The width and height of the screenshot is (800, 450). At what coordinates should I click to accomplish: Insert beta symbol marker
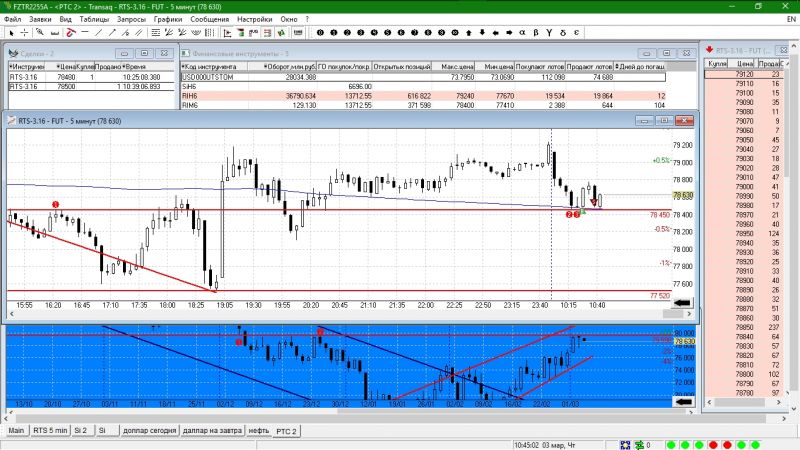(536, 33)
